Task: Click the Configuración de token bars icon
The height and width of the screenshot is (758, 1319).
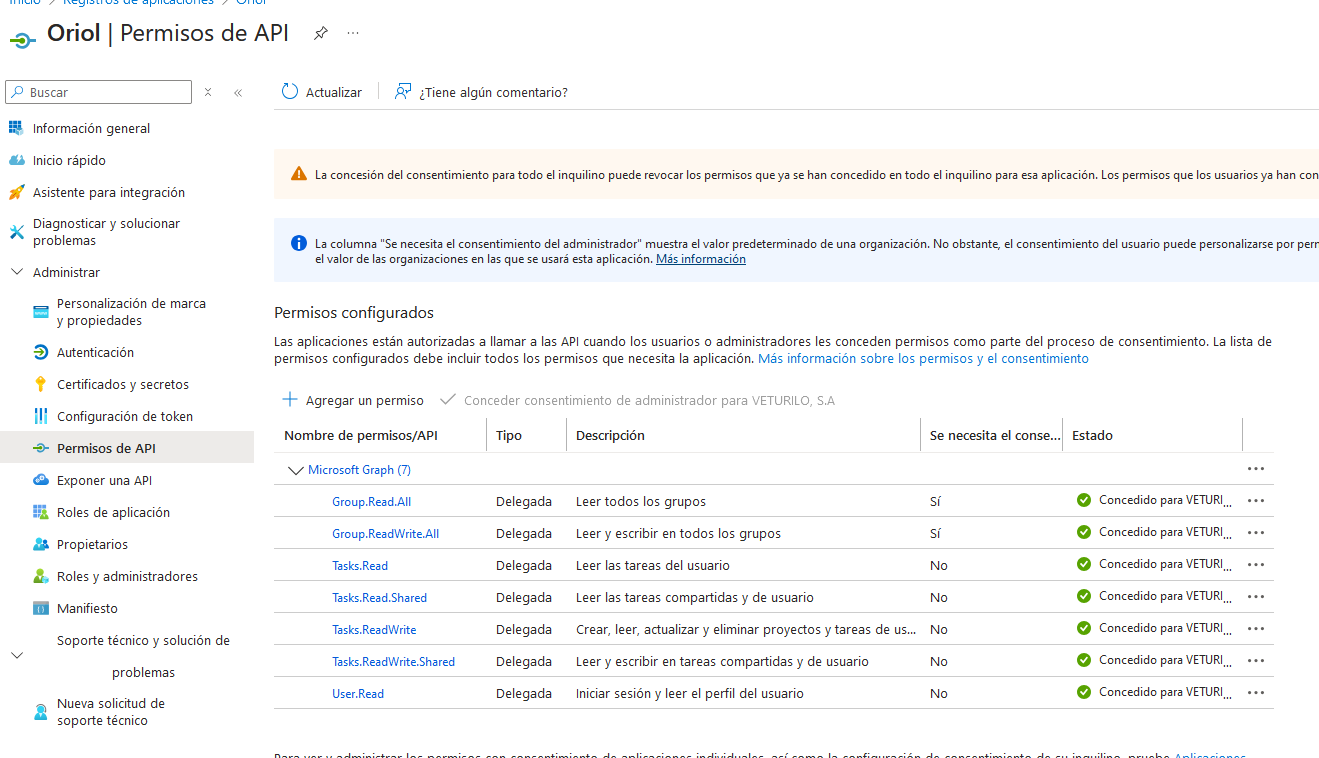Action: pyautogui.click(x=41, y=416)
